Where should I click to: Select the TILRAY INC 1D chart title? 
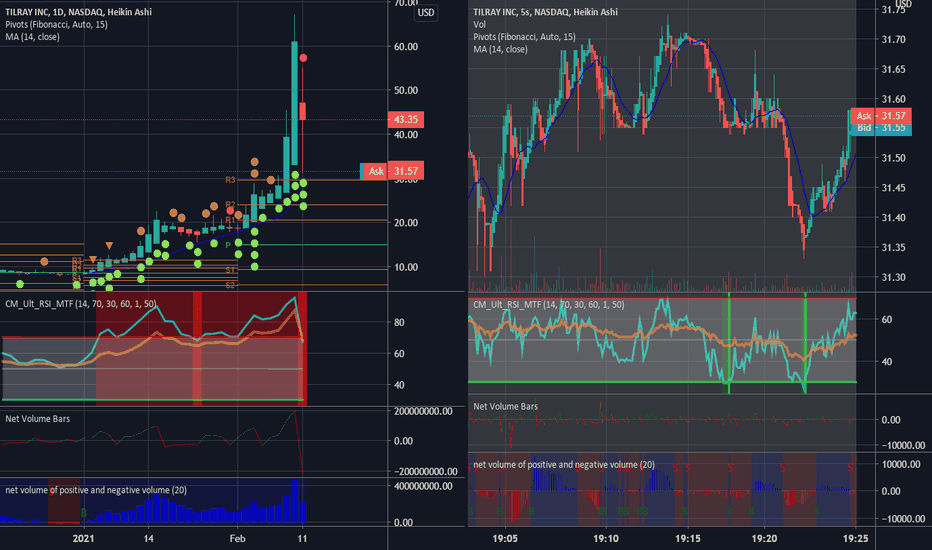coord(78,12)
